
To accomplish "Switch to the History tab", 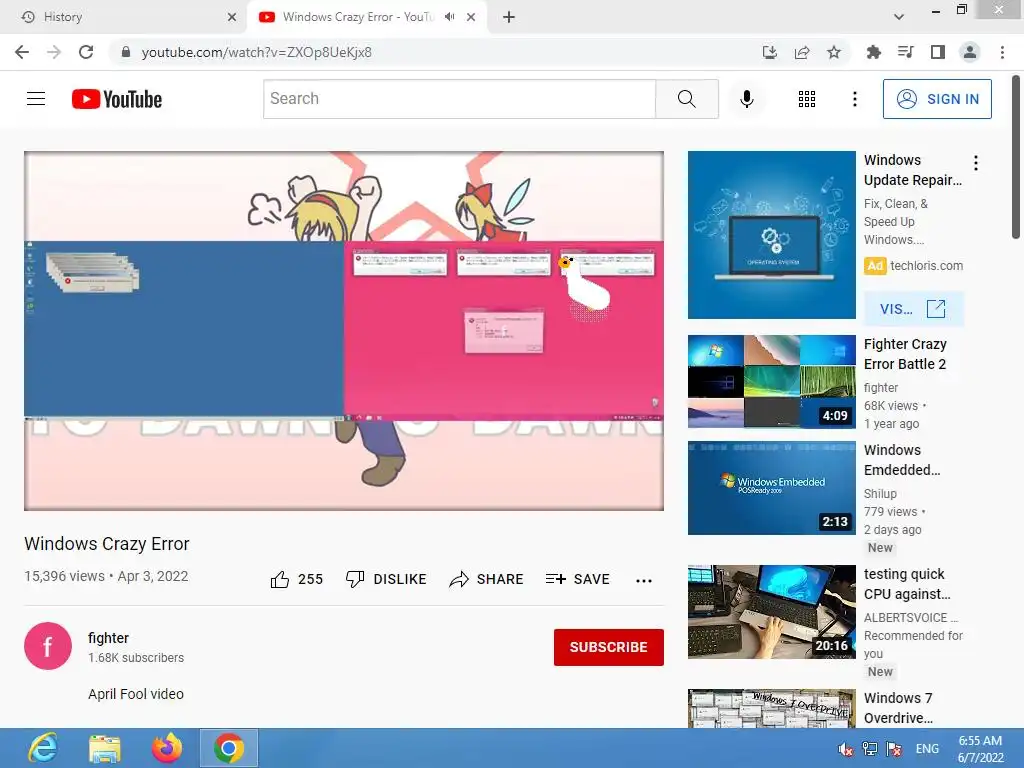I will [x=124, y=17].
